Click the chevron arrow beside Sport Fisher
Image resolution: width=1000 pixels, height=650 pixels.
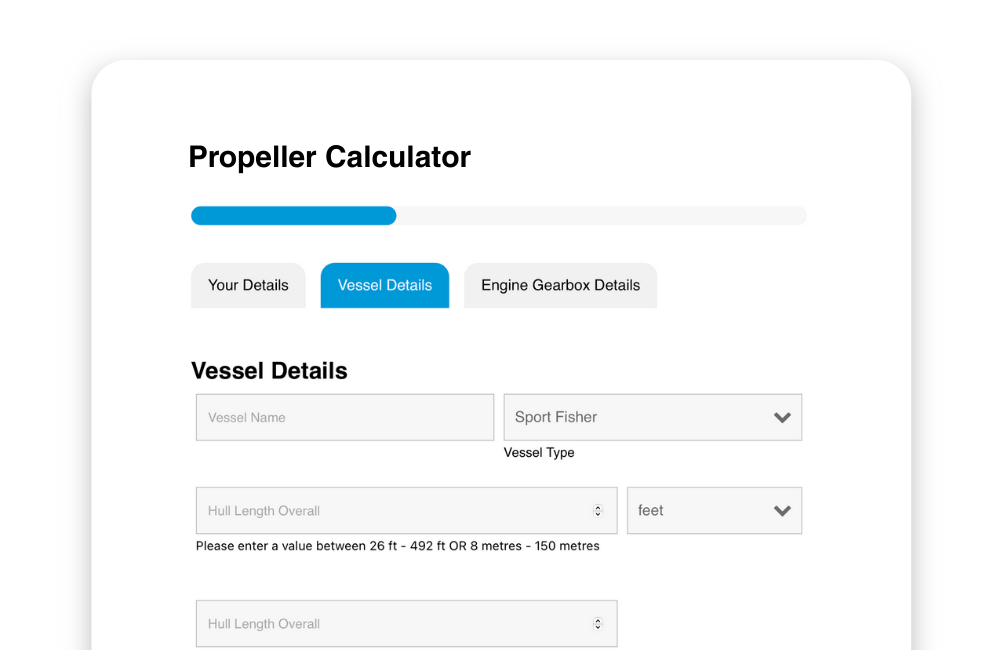pyautogui.click(x=782, y=418)
